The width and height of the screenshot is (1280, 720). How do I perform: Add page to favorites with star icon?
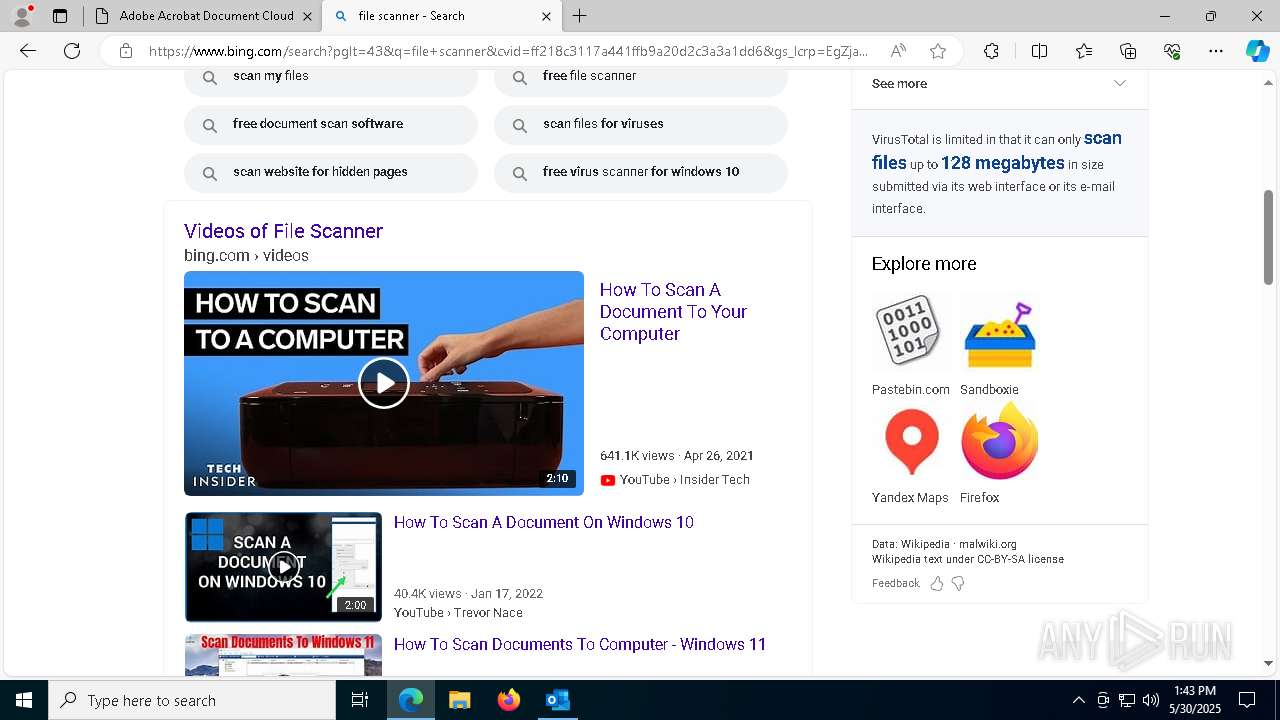[x=938, y=51]
